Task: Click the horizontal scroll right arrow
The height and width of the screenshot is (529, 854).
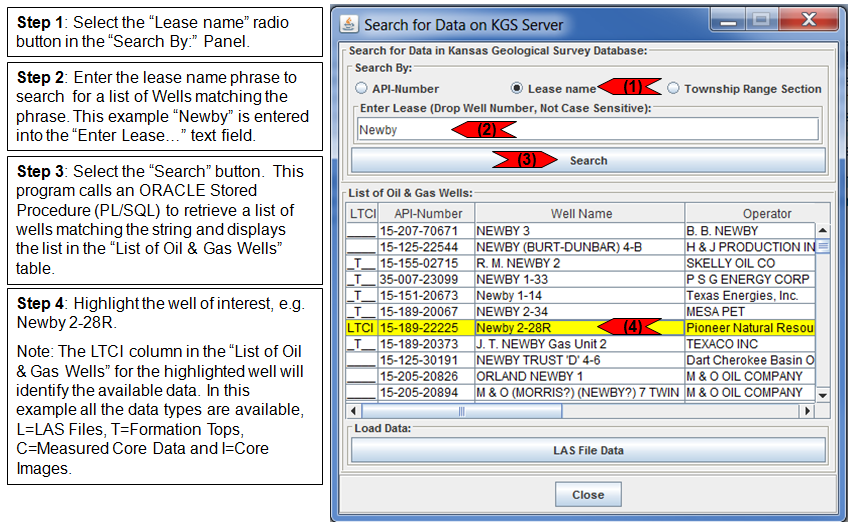Action: click(807, 411)
